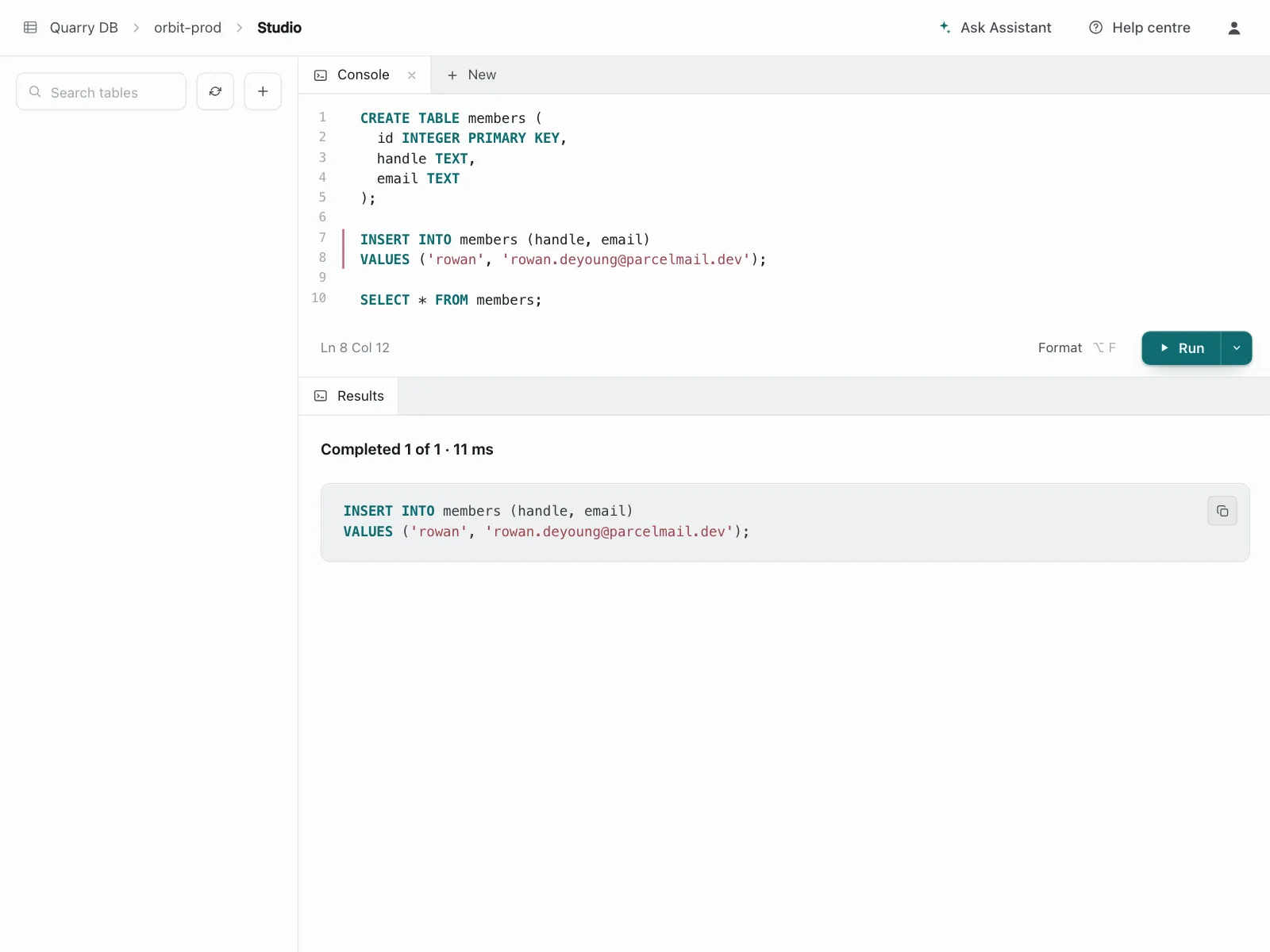Screen dimensions: 1270x952
Task: Click the Quarry DB table icon
Action: (x=30, y=28)
